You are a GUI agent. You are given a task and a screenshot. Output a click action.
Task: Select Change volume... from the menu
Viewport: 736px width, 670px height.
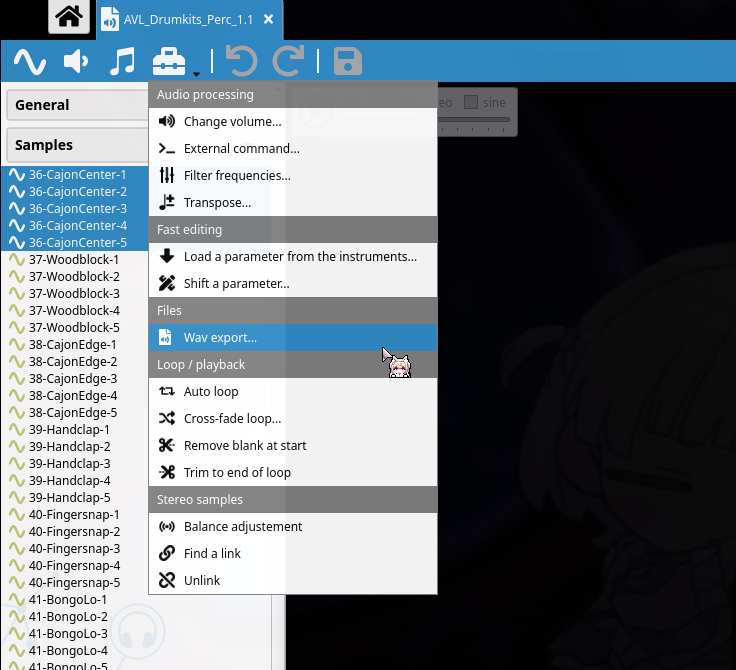(x=232, y=122)
